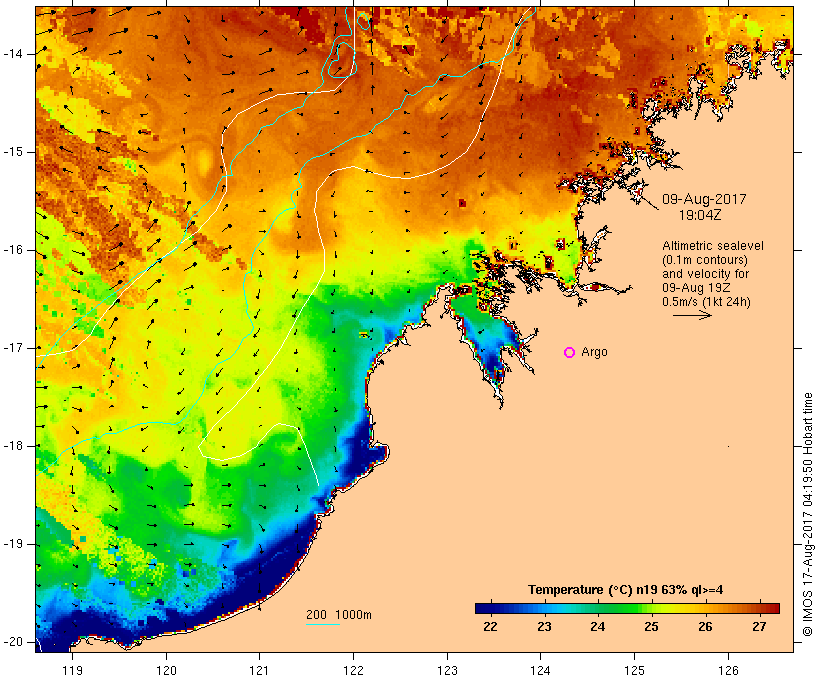Click longitude axis label '126'
Image resolution: width=820 pixels, height=680 pixels.
coord(728,671)
